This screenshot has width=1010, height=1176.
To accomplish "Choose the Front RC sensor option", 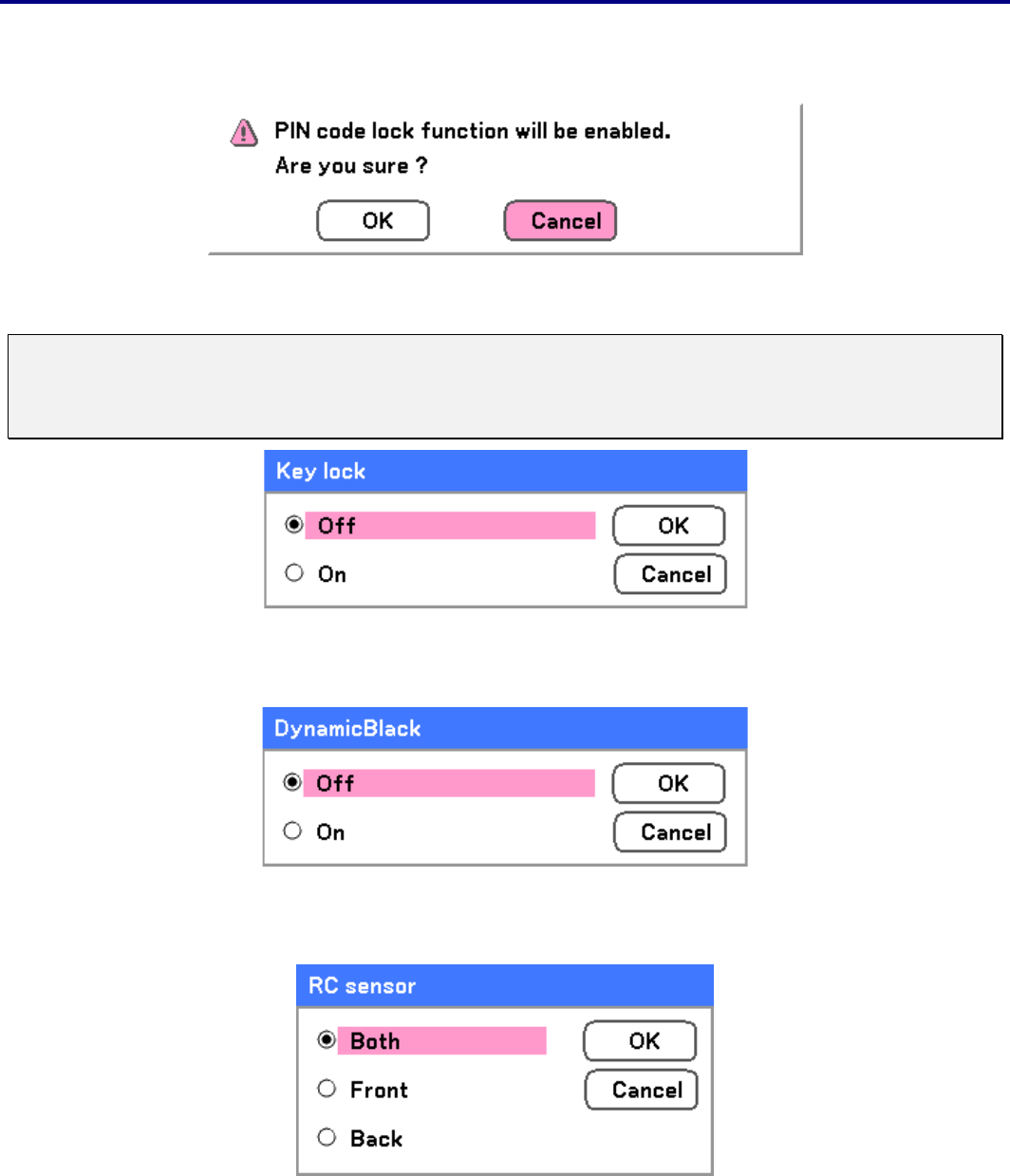I will 327,1089.
